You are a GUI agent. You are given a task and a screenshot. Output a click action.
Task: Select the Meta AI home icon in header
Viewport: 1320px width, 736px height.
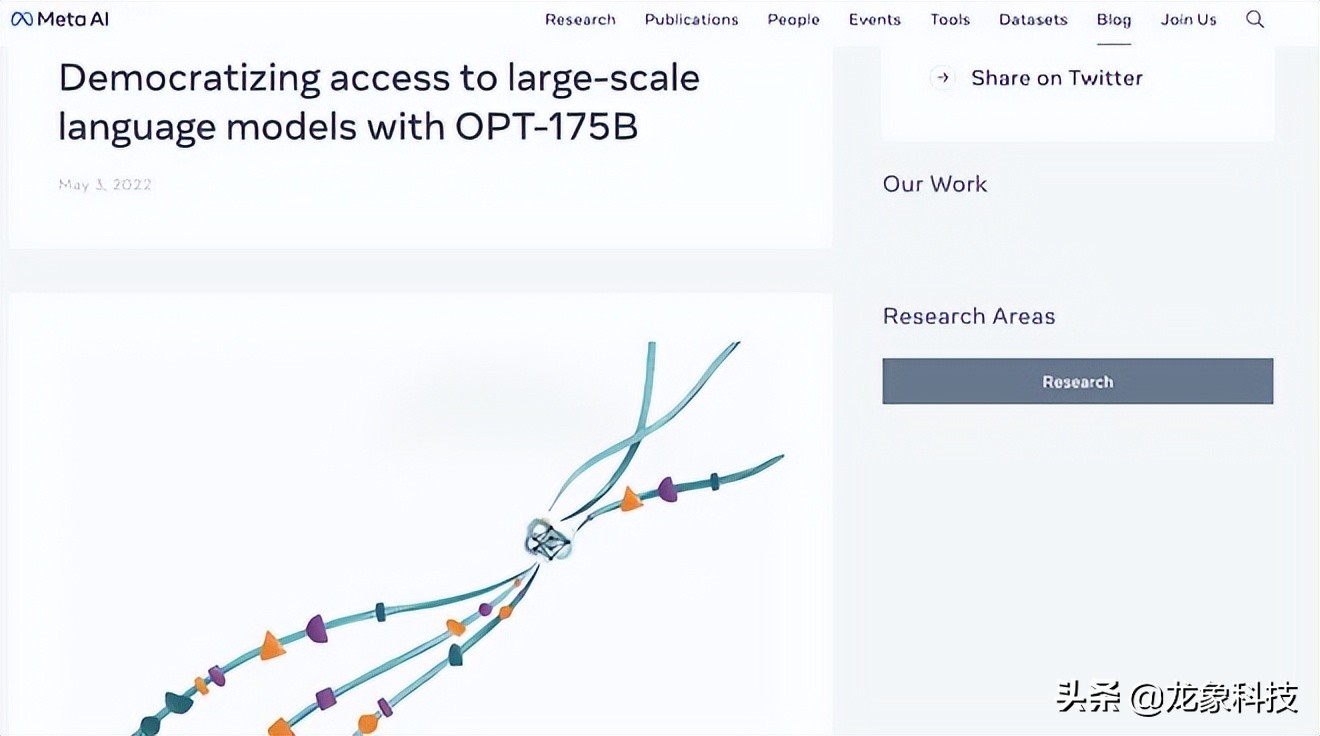pos(20,17)
